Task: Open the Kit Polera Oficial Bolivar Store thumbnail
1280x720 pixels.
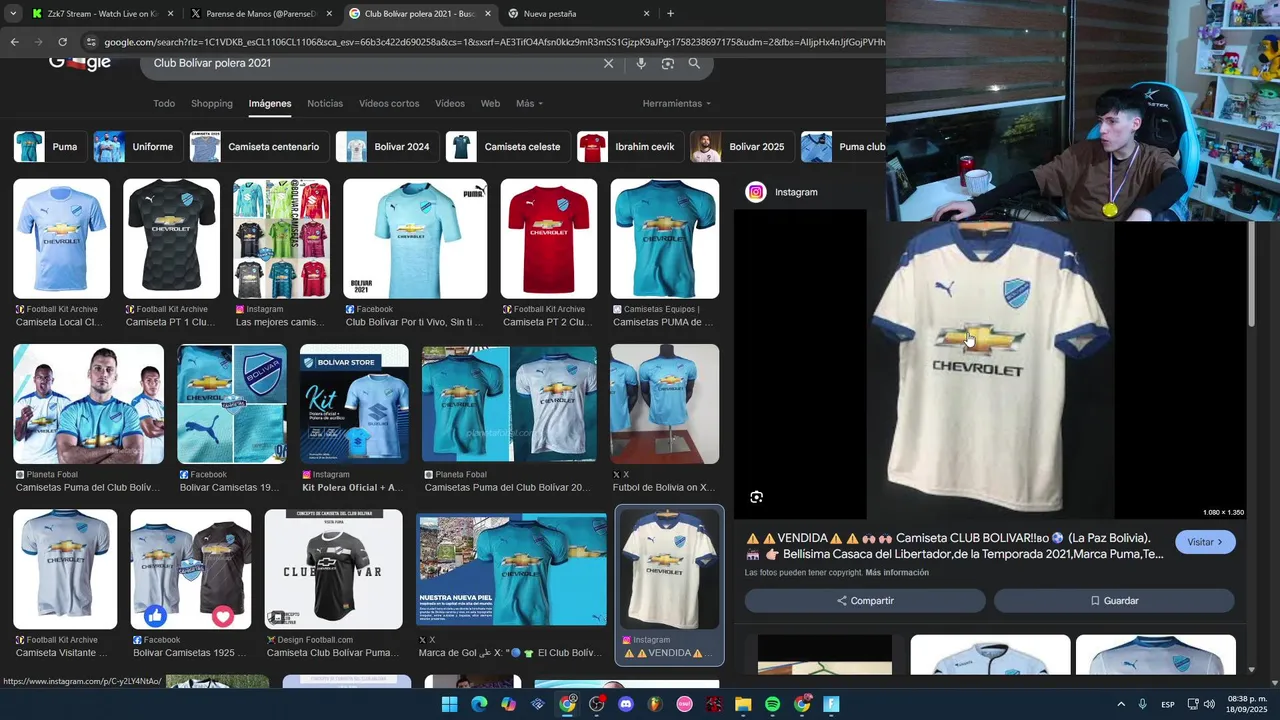Action: coord(354,404)
